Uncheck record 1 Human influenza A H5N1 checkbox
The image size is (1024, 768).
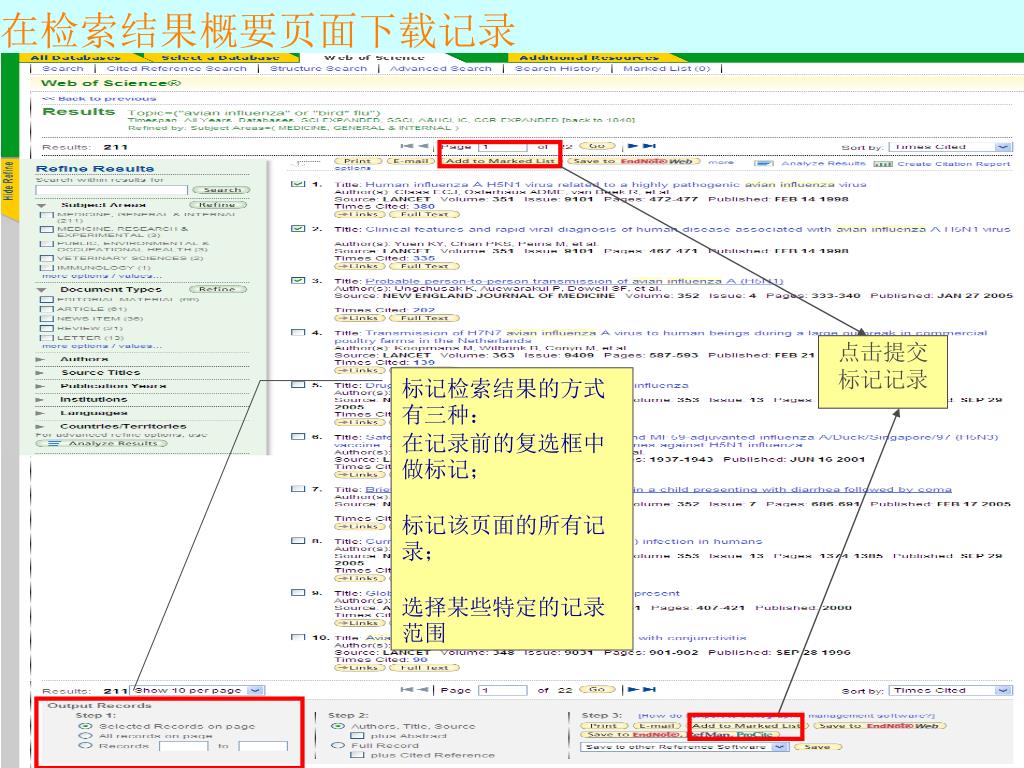coord(298,184)
